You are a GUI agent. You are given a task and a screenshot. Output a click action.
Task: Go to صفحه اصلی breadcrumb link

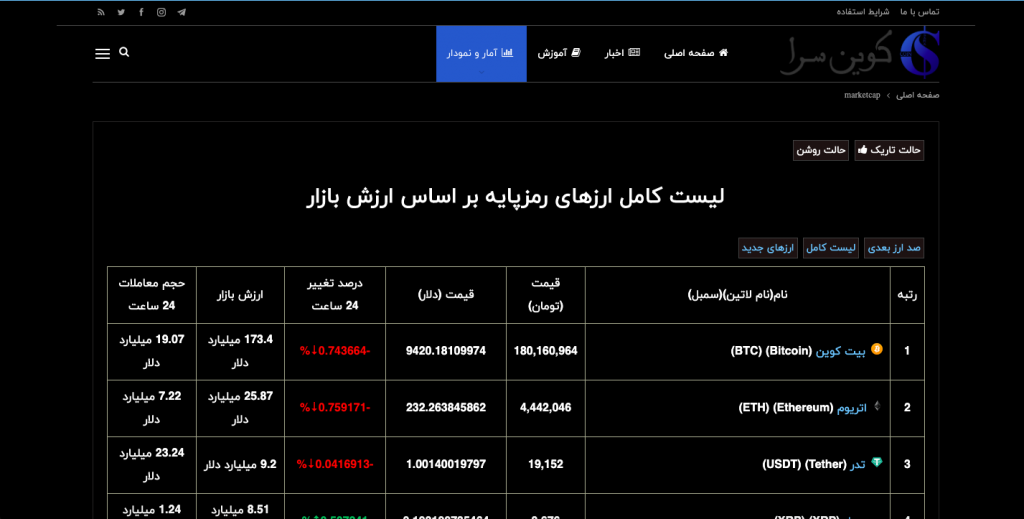point(918,95)
